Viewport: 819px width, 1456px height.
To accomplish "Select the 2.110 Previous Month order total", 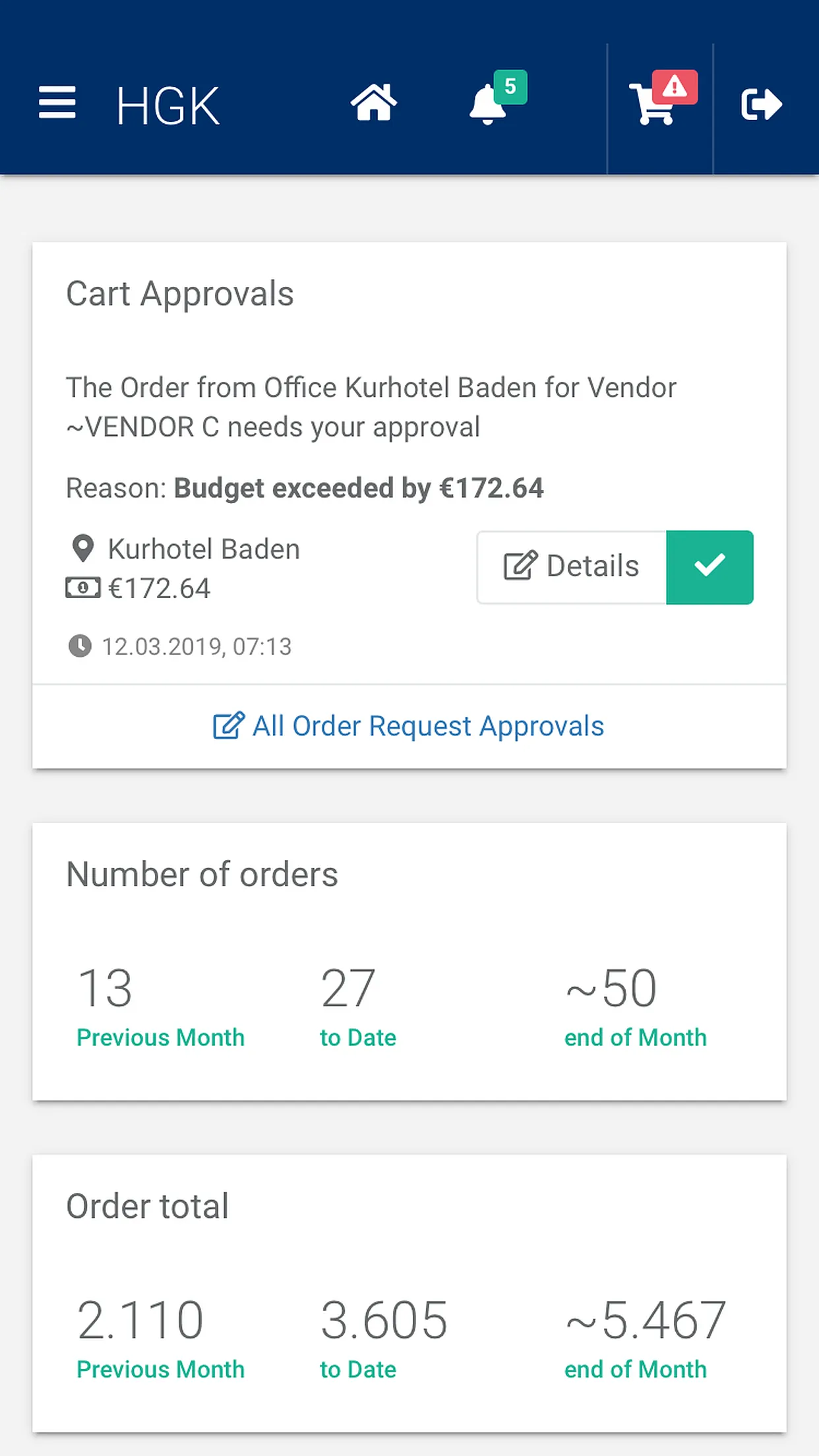I will (160, 1338).
